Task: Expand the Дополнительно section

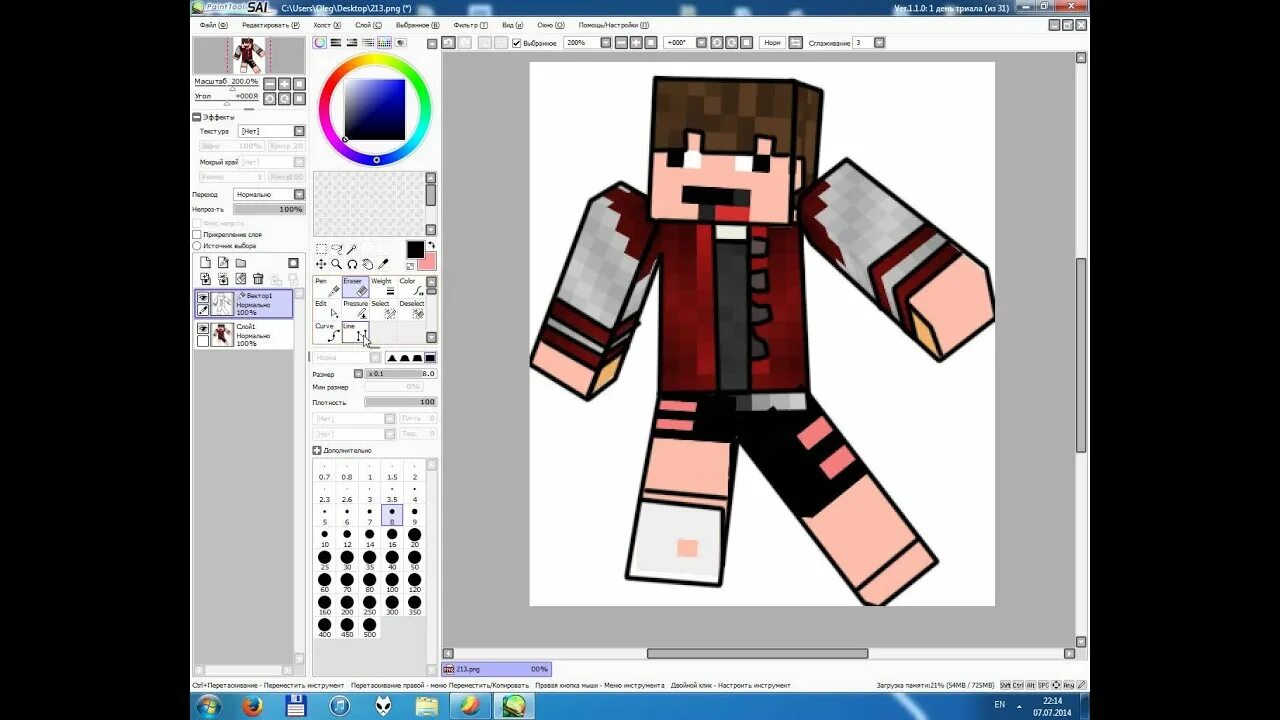Action: [x=317, y=451]
